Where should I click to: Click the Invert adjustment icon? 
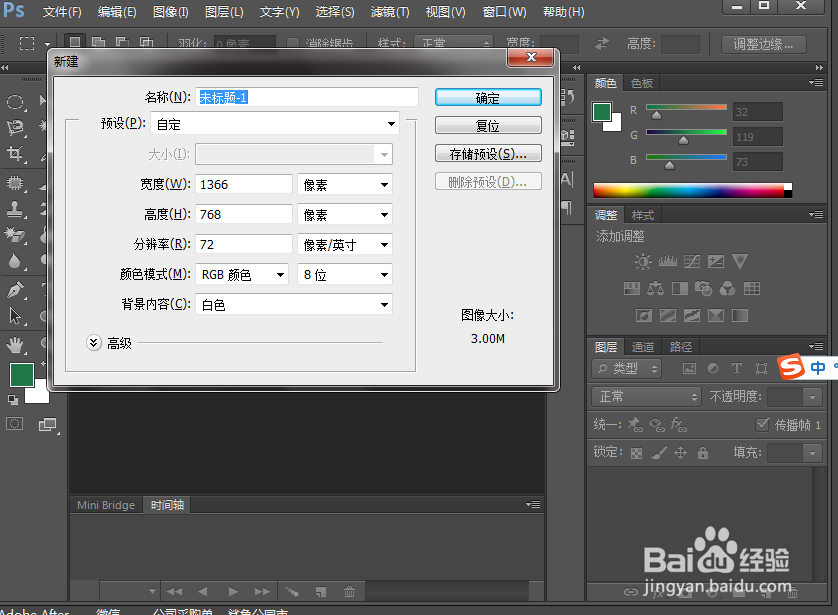pyautogui.click(x=643, y=315)
